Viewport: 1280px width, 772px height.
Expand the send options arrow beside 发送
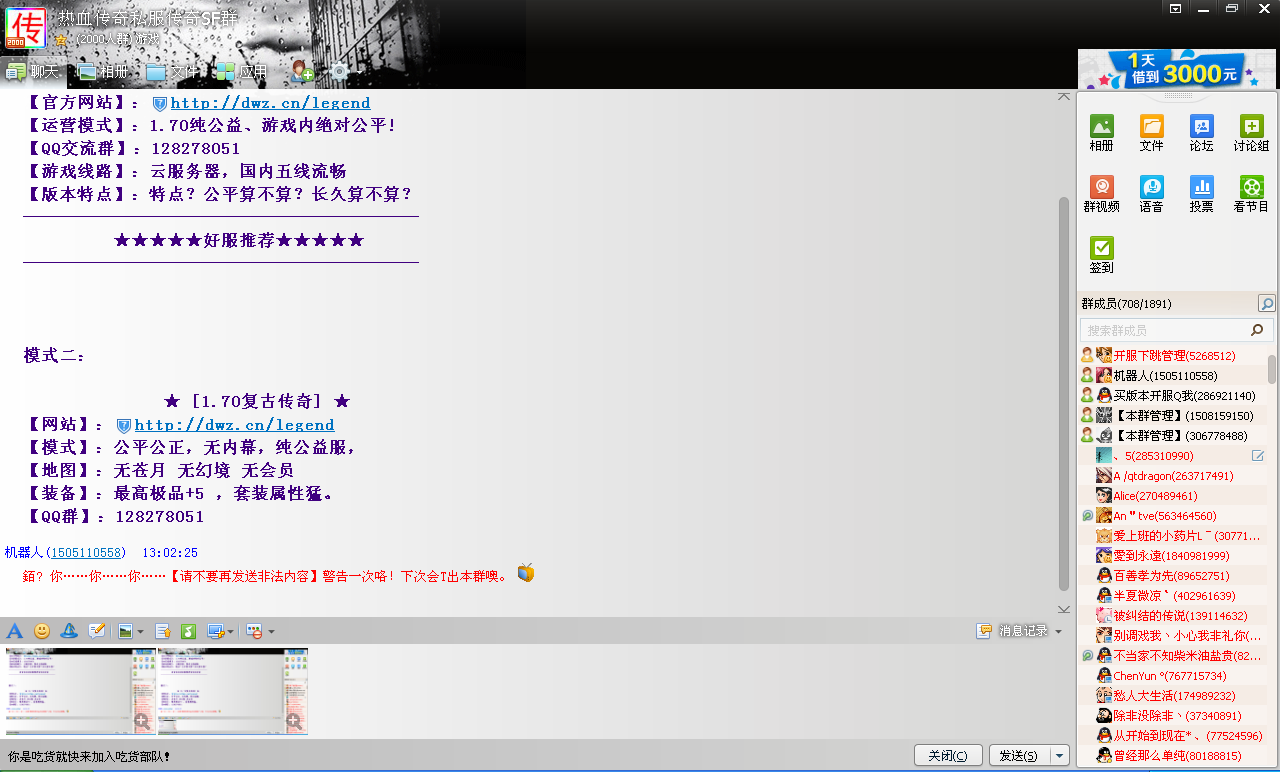coord(1059,756)
